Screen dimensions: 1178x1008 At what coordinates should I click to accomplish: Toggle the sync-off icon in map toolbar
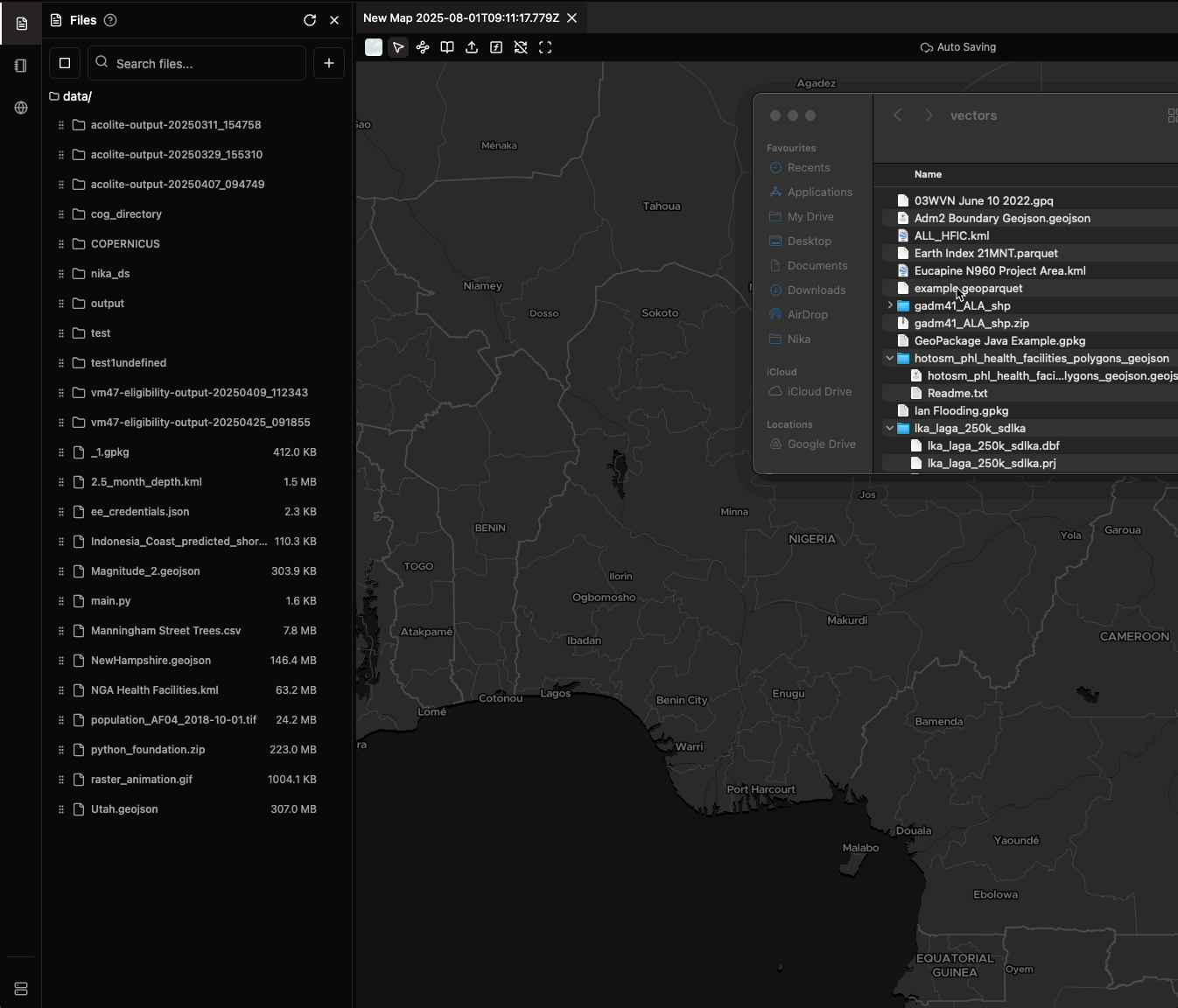tap(521, 47)
